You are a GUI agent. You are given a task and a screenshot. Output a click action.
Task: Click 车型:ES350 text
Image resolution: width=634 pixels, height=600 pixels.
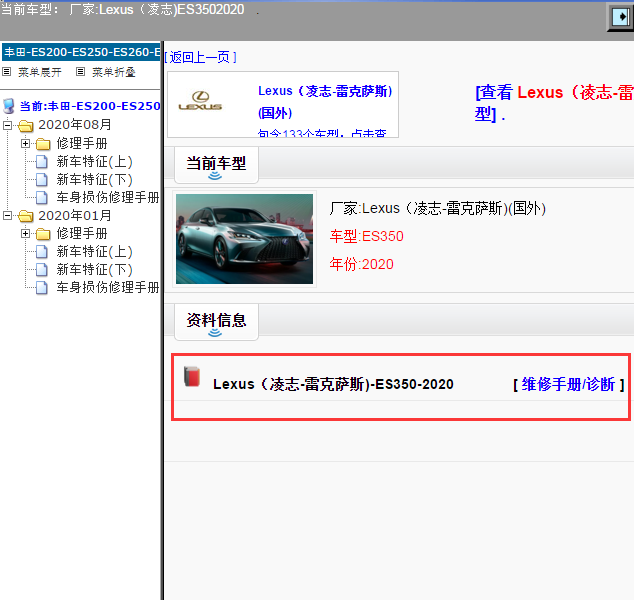tap(366, 236)
